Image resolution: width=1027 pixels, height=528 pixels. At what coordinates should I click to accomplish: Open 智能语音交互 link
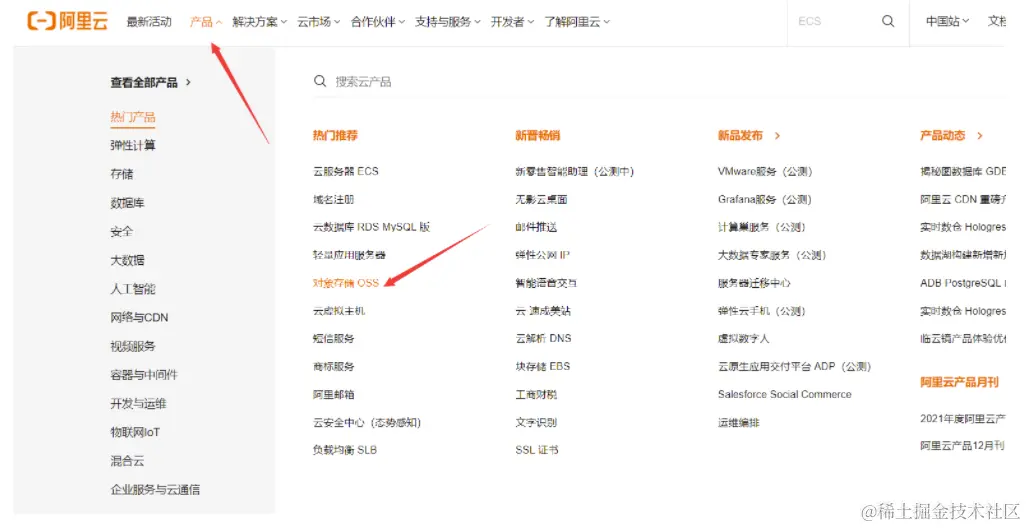(546, 283)
